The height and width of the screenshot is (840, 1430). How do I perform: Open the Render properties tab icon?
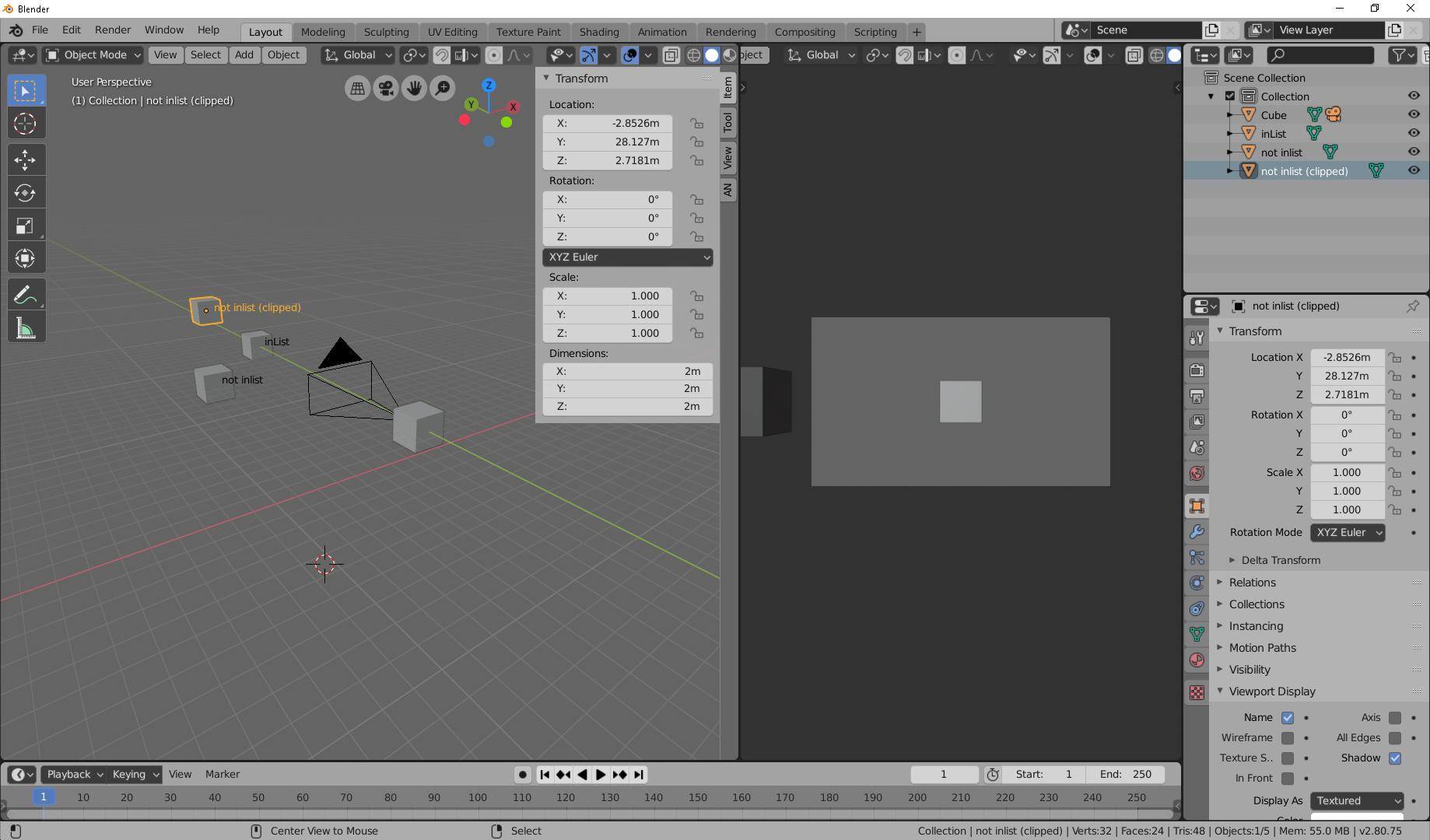(1197, 369)
